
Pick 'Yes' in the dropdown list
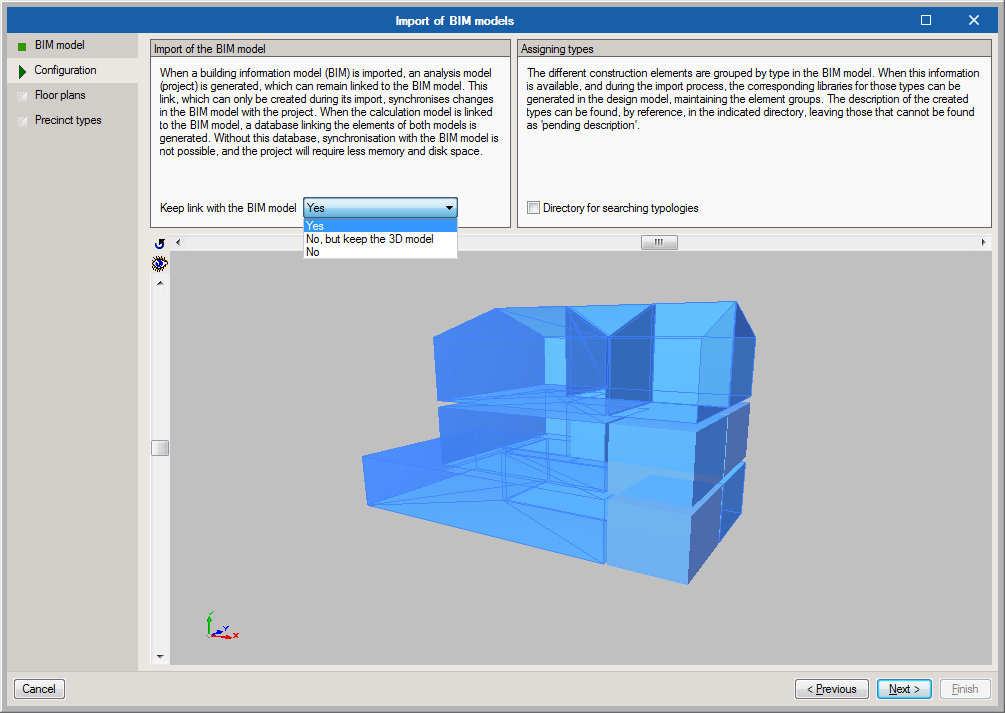[316, 226]
